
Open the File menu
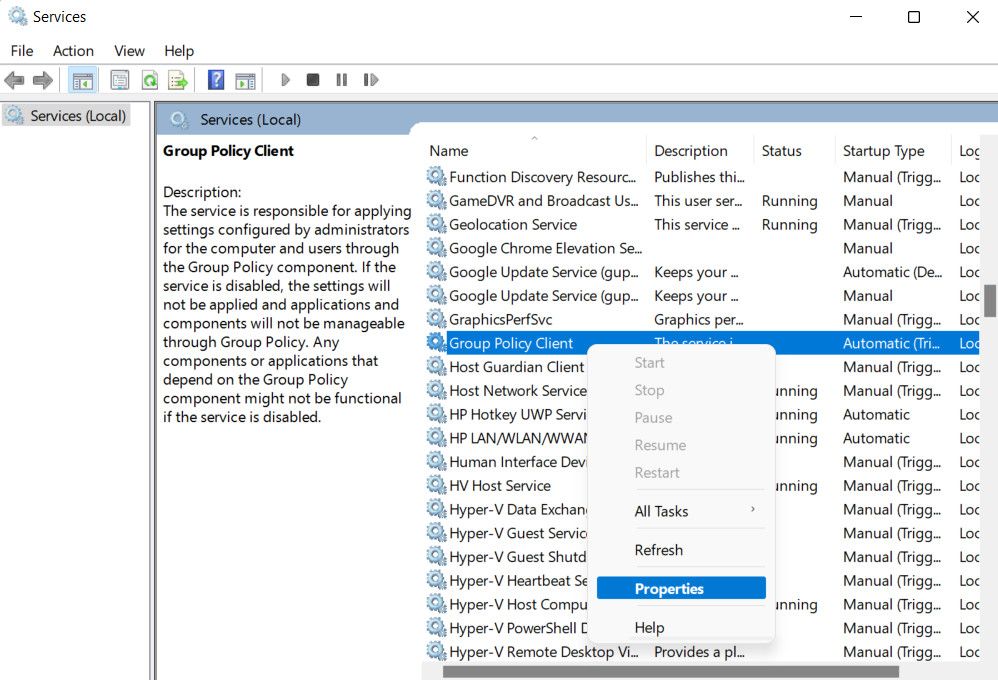point(21,50)
